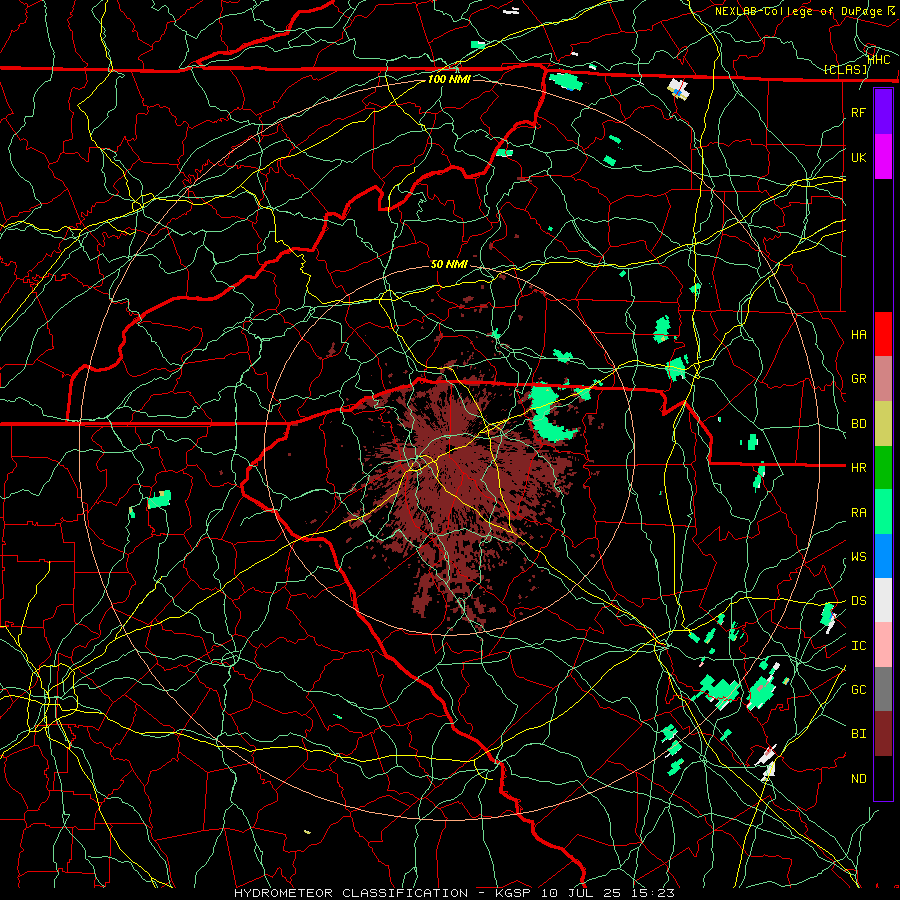This screenshot has width=900, height=900.
Task: Click the "KGSP" radar site identifier
Action: (x=513, y=893)
